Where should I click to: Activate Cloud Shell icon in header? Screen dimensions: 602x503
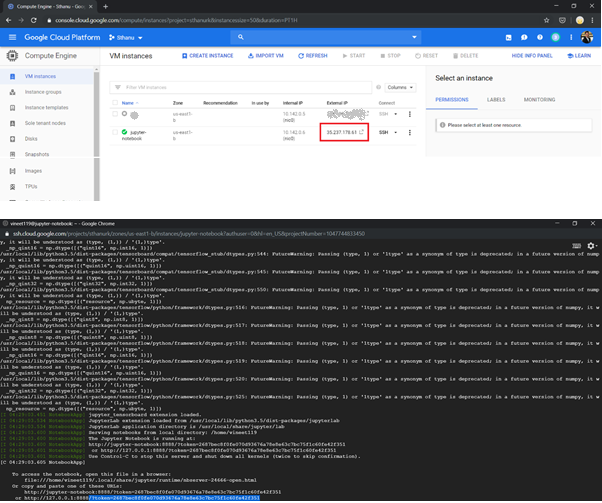(x=508, y=38)
